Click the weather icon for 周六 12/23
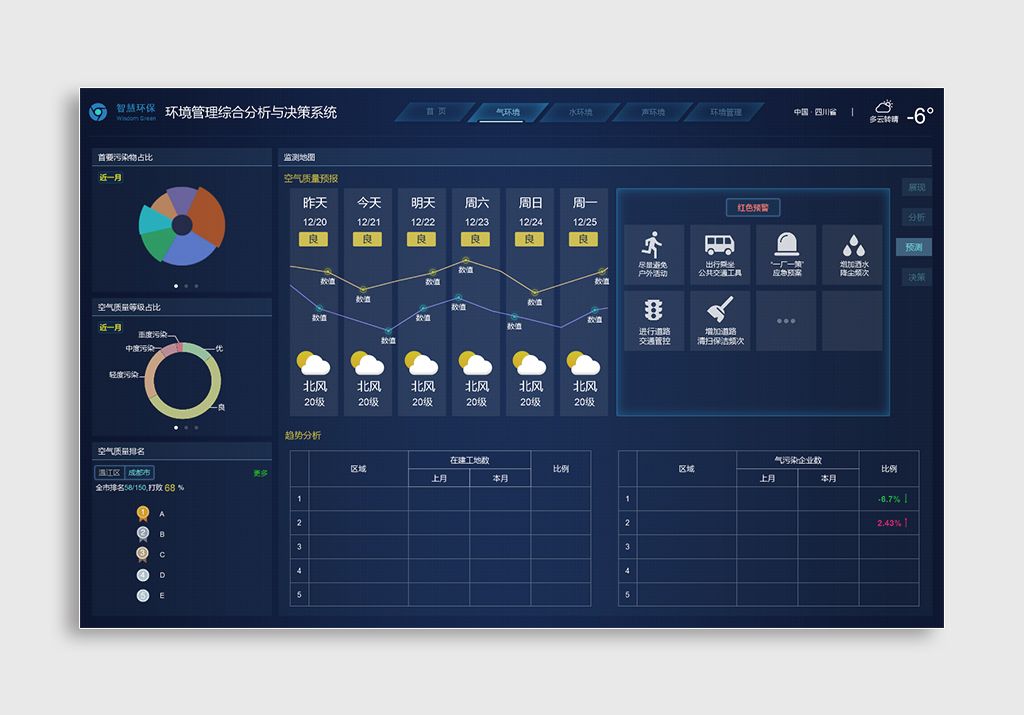1024x715 pixels. coord(476,363)
